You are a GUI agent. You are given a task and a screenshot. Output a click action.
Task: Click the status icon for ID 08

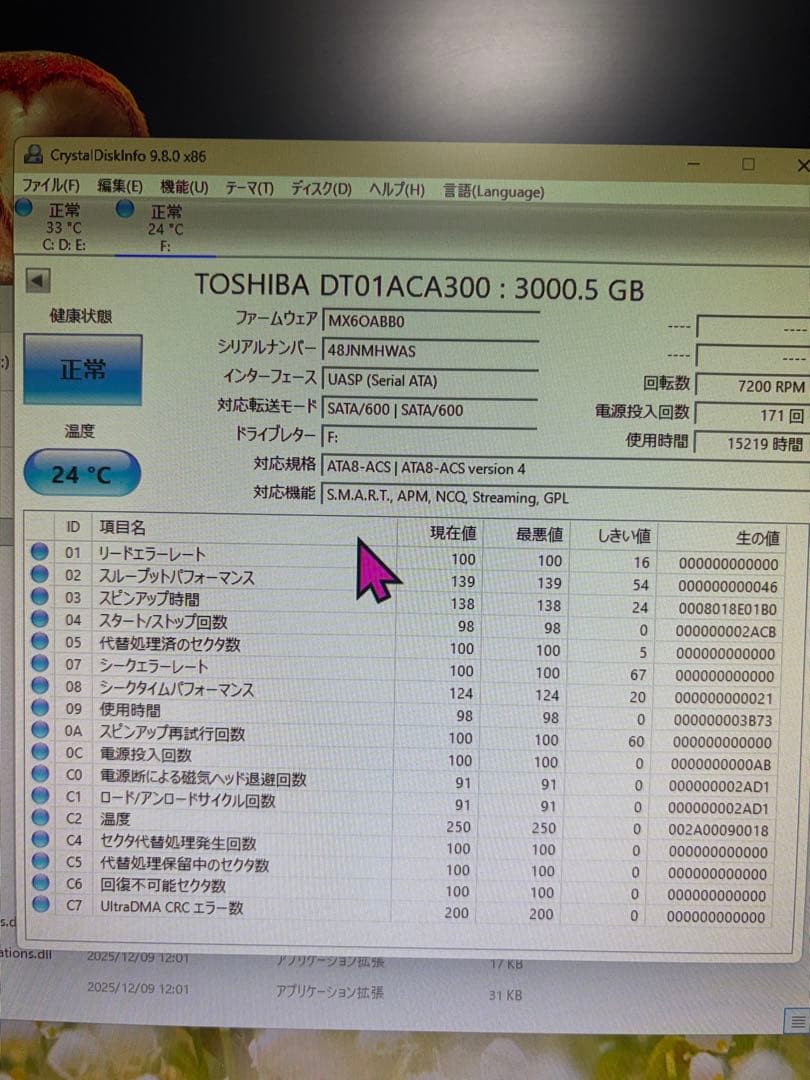click(40, 685)
